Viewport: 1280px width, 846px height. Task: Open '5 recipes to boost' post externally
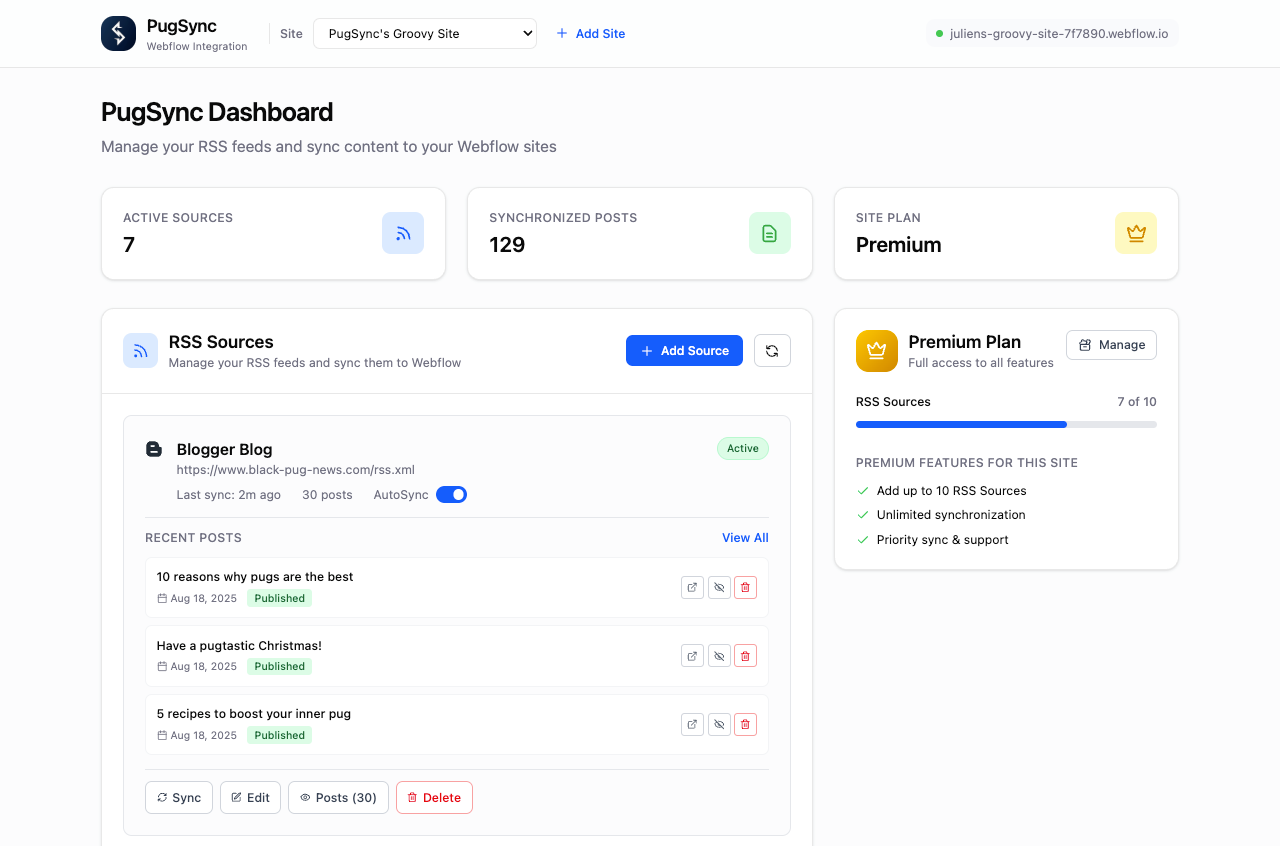[x=692, y=724]
